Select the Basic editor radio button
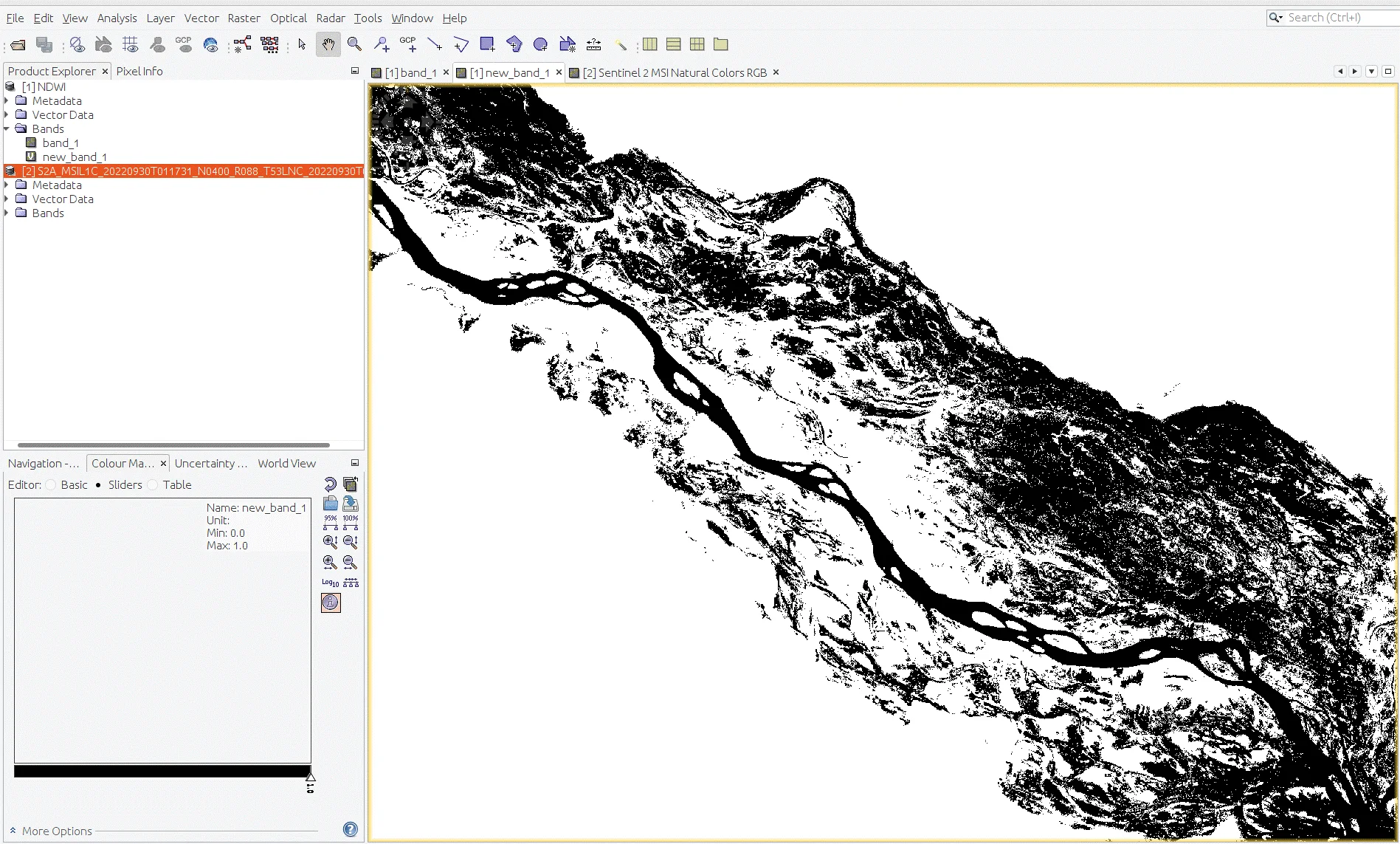The image size is (1400, 844). point(51,485)
